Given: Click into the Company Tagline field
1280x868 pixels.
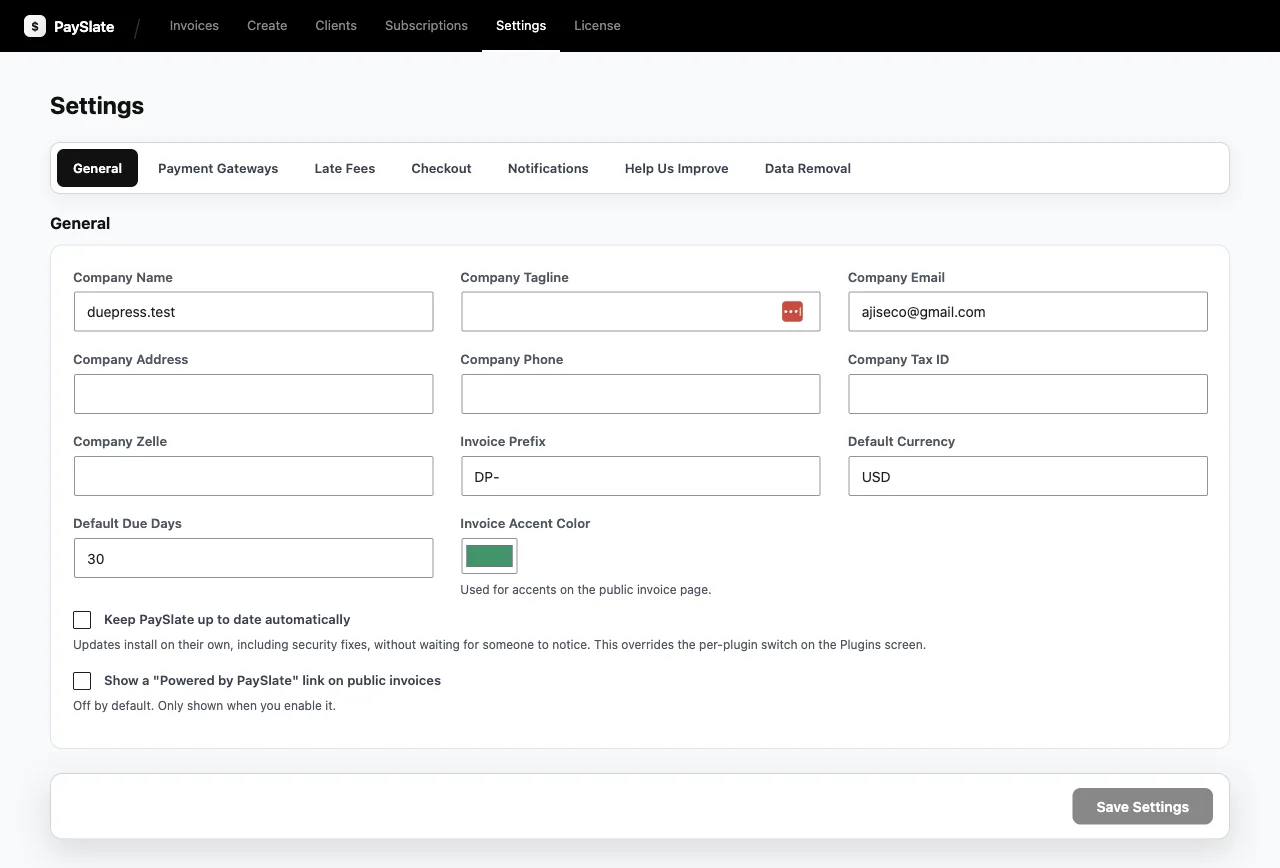Looking at the screenshot, I should (640, 312).
